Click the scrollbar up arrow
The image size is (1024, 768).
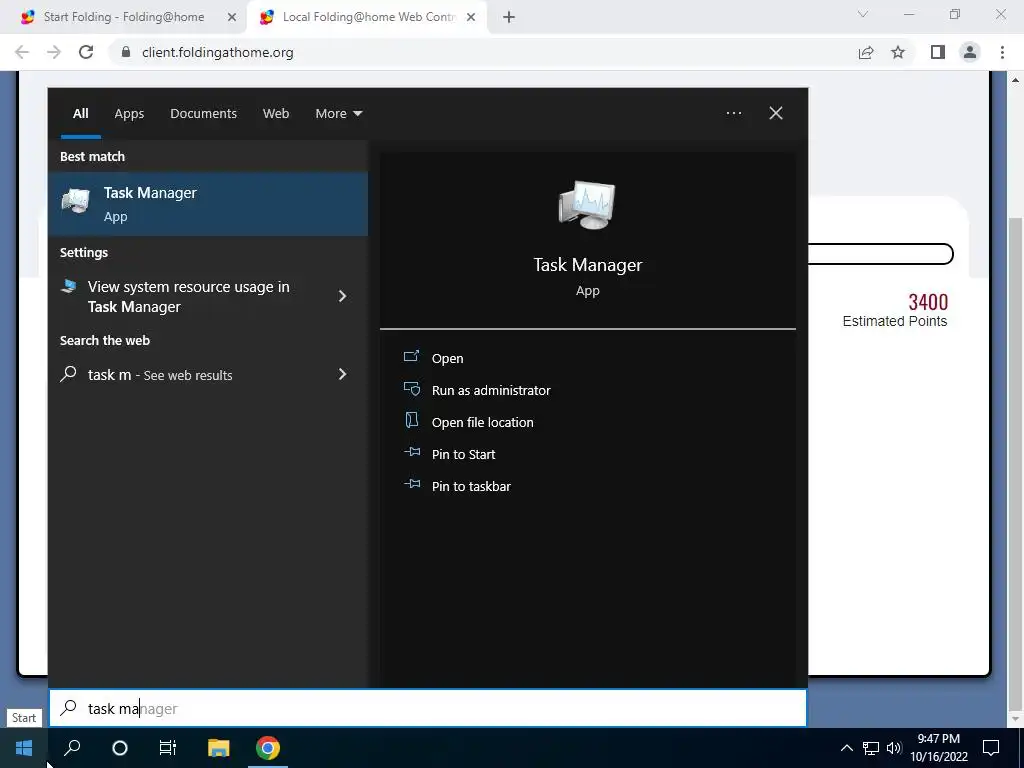click(1016, 80)
